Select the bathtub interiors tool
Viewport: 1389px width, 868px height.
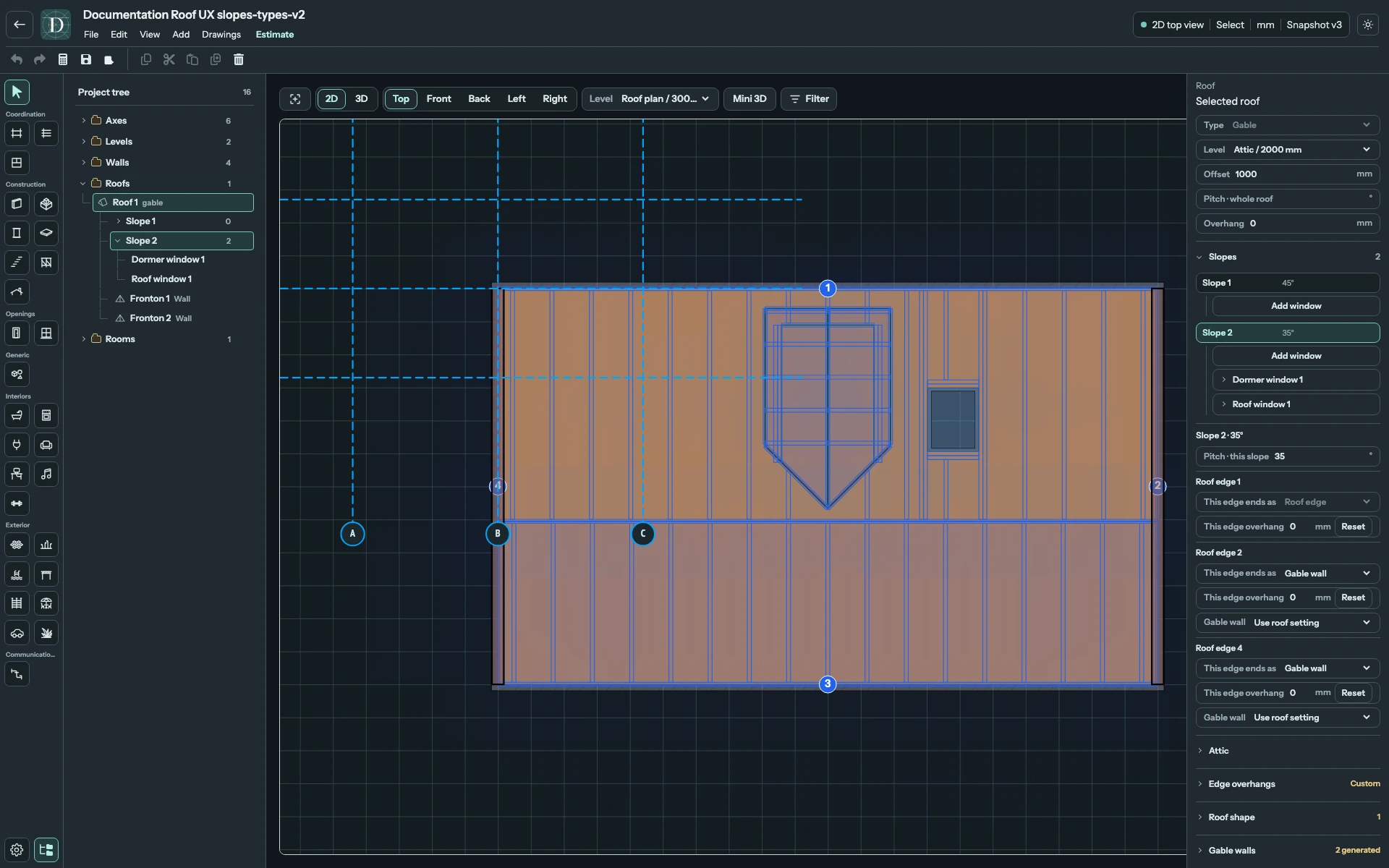coord(17,415)
